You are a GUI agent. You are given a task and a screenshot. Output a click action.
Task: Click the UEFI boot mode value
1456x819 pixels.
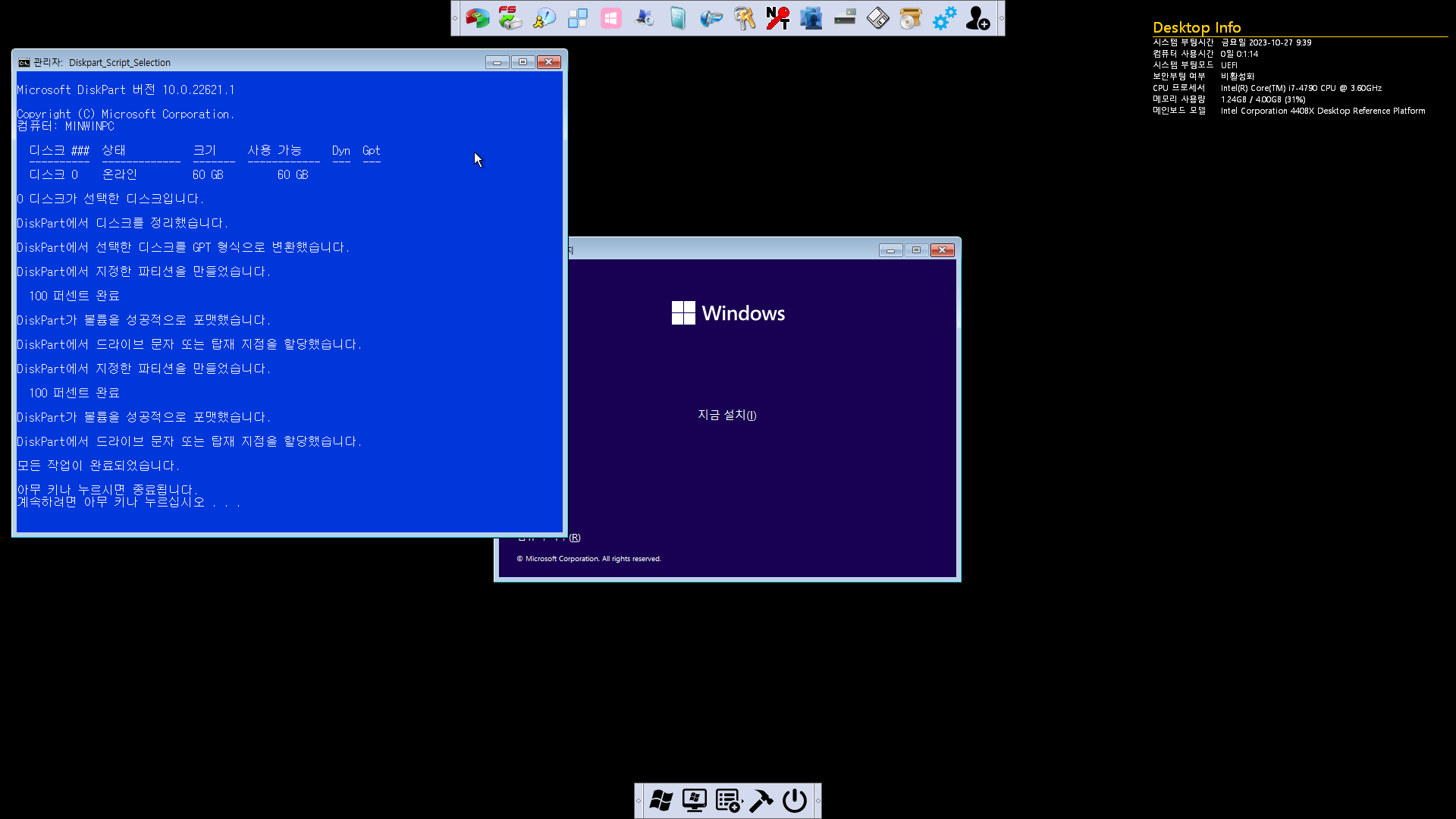coord(1228,65)
